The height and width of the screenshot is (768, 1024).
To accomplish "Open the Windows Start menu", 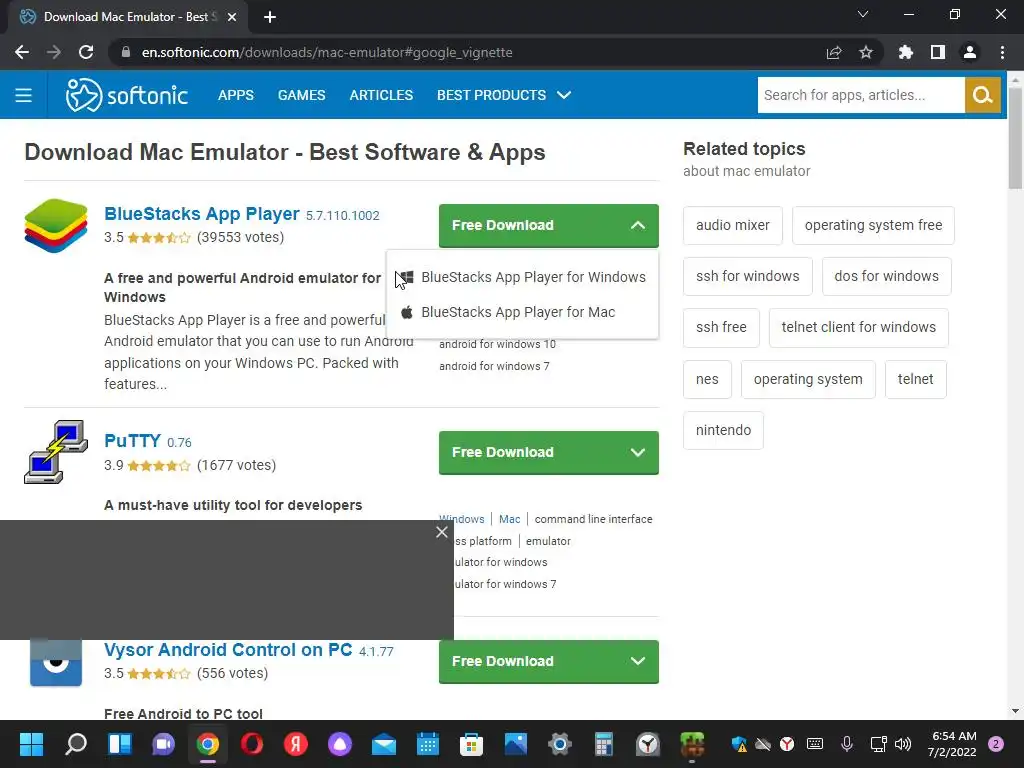I will [x=31, y=744].
